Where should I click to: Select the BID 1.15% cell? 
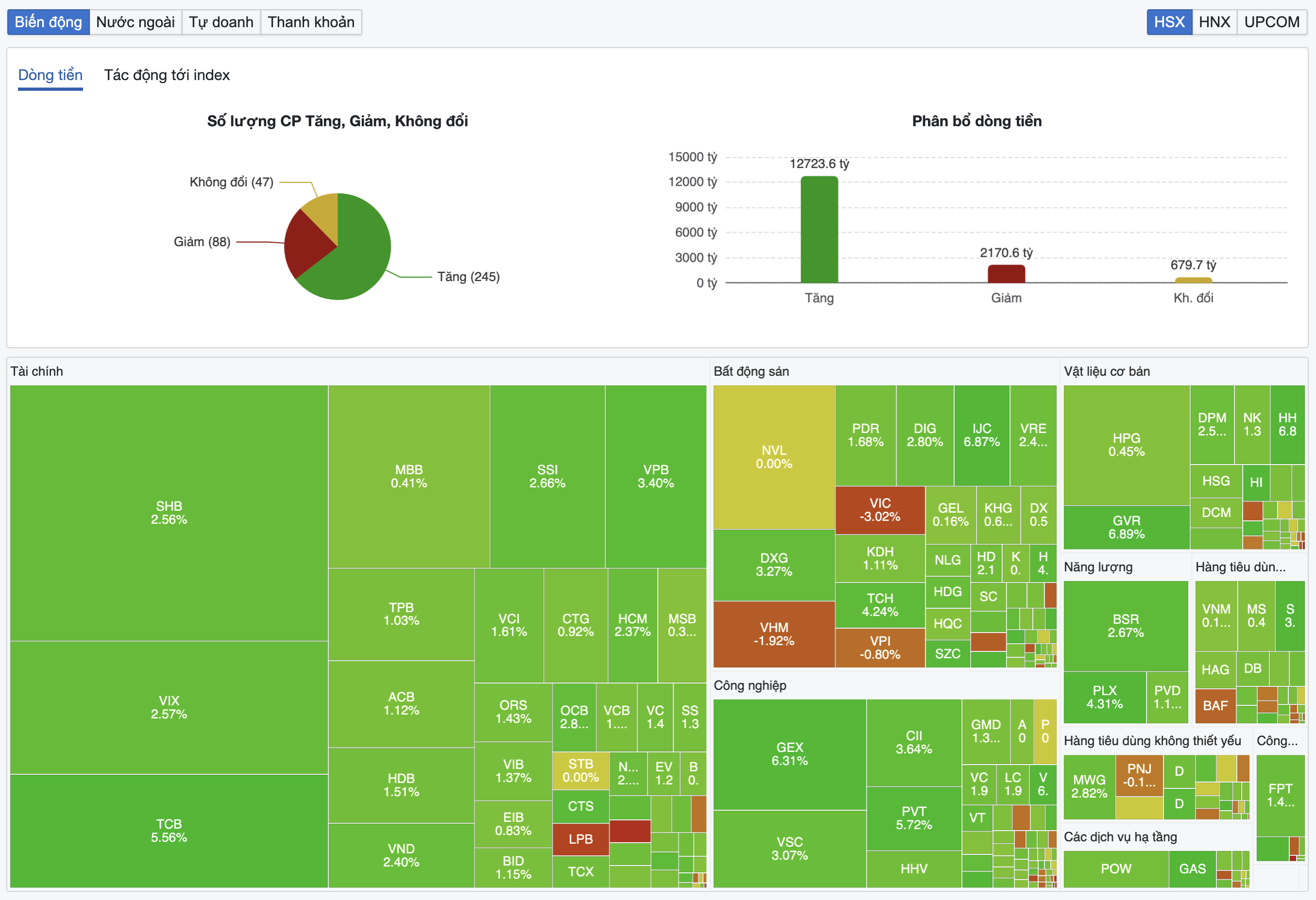pyautogui.click(x=513, y=868)
